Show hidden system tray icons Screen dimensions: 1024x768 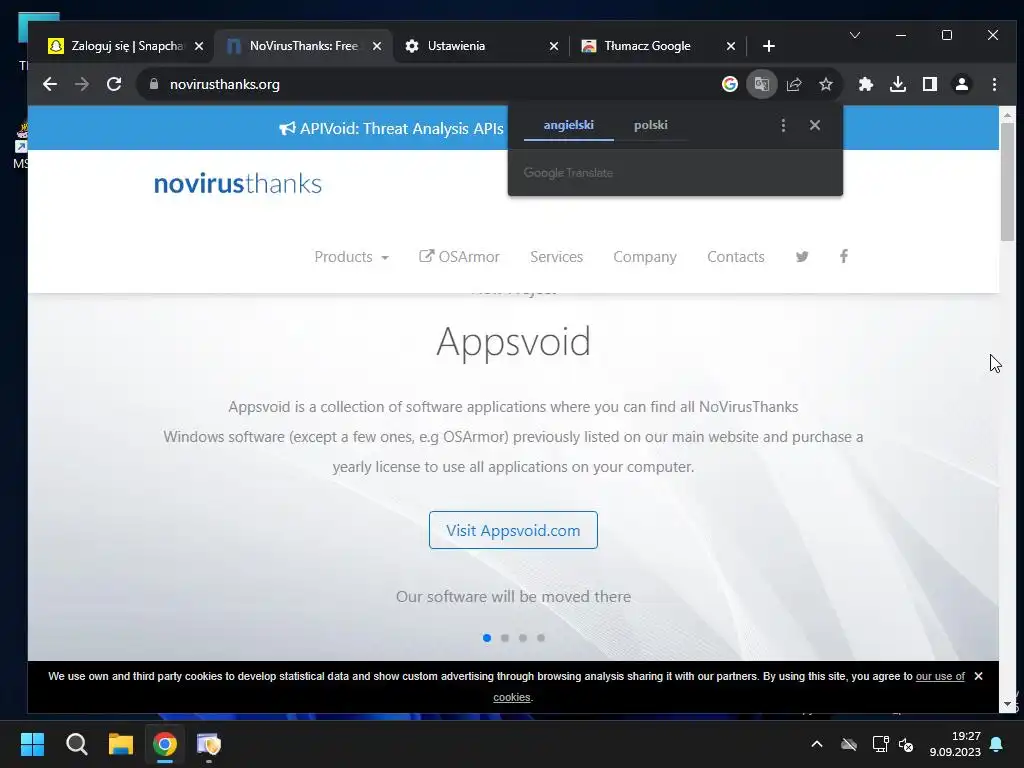coord(816,744)
